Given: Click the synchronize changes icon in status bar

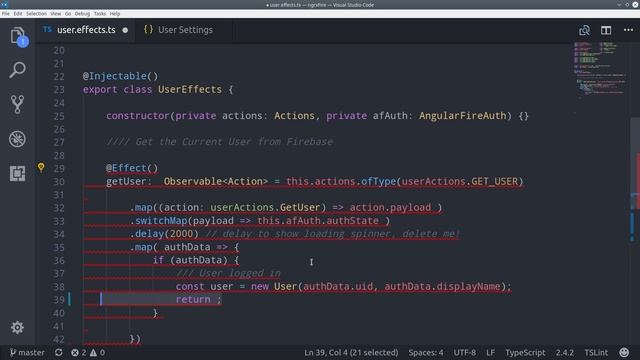Looking at the screenshot, I should [58, 352].
